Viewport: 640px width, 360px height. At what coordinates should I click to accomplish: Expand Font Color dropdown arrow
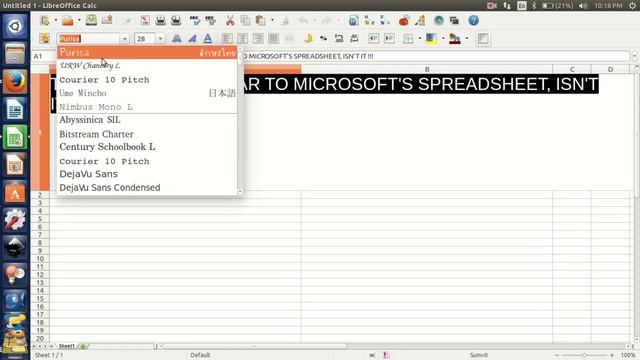pyautogui.click(x=466, y=39)
